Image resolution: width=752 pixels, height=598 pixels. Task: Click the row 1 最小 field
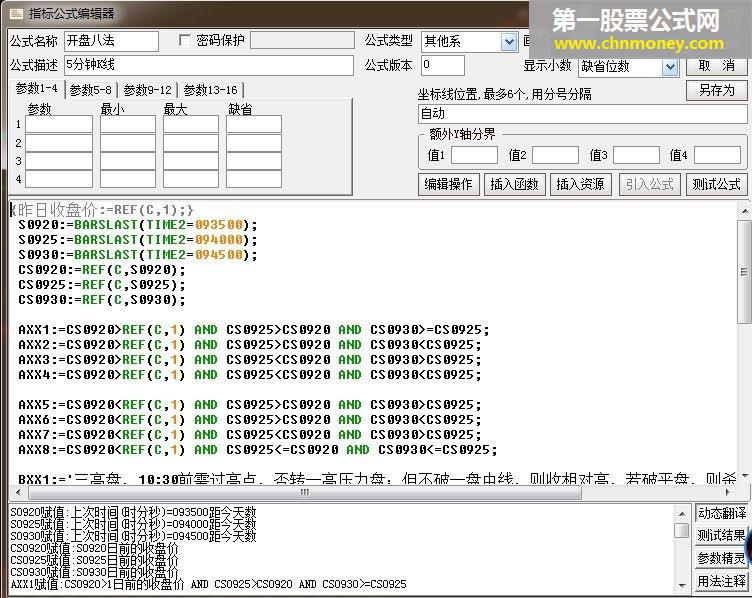128,124
